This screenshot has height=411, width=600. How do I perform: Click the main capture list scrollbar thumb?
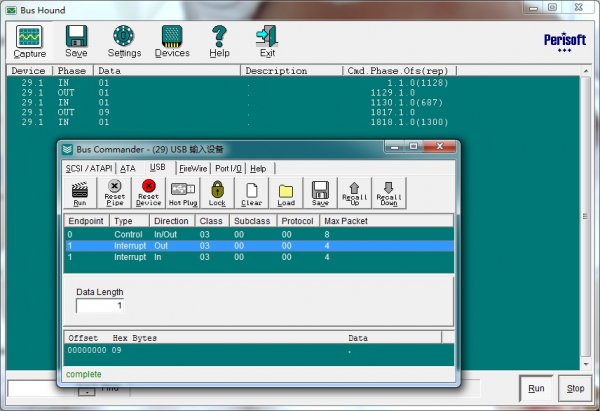click(x=585, y=216)
